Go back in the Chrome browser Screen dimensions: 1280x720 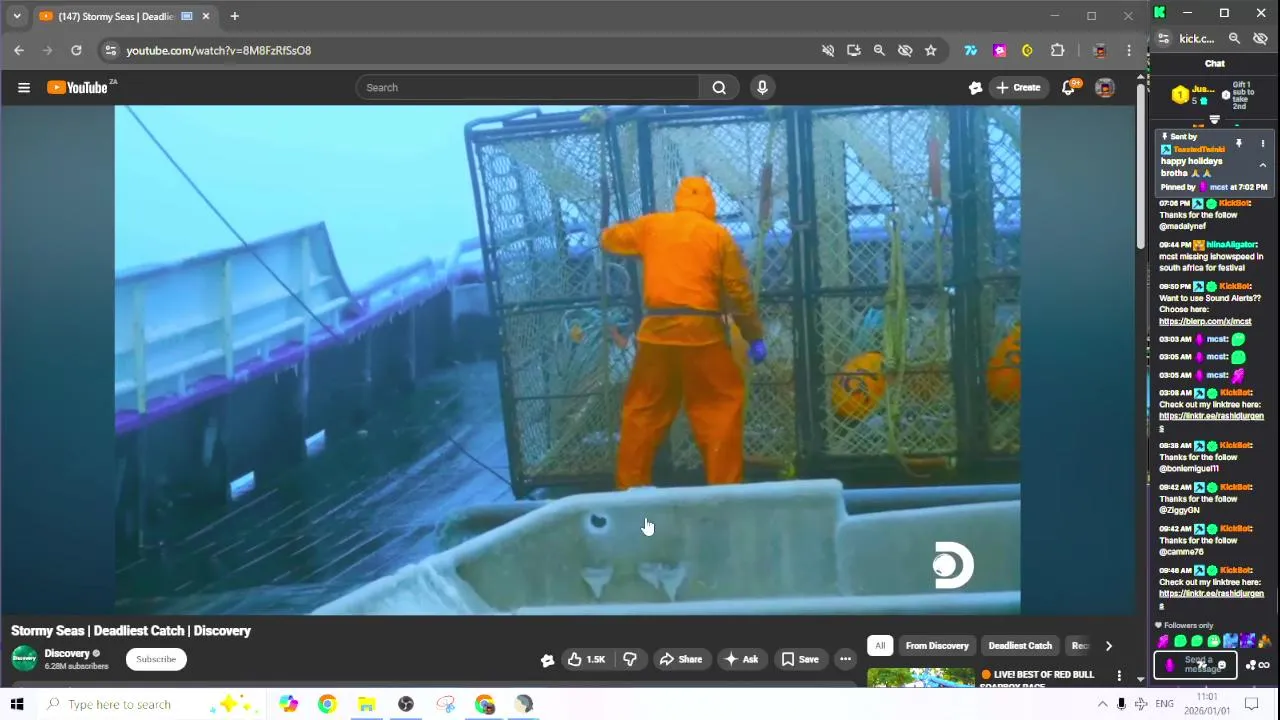click(x=19, y=50)
